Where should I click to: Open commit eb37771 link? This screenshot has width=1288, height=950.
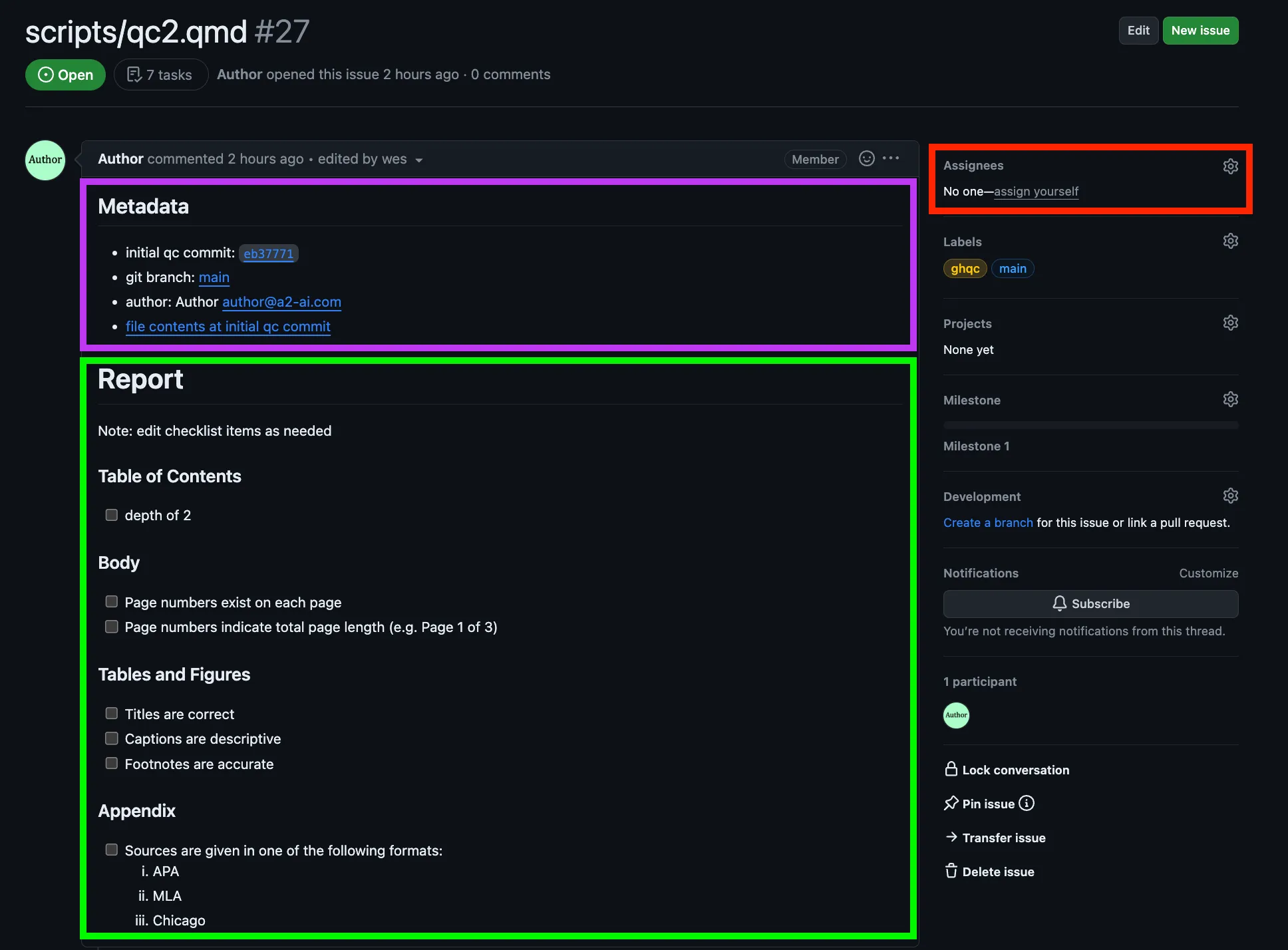click(268, 253)
